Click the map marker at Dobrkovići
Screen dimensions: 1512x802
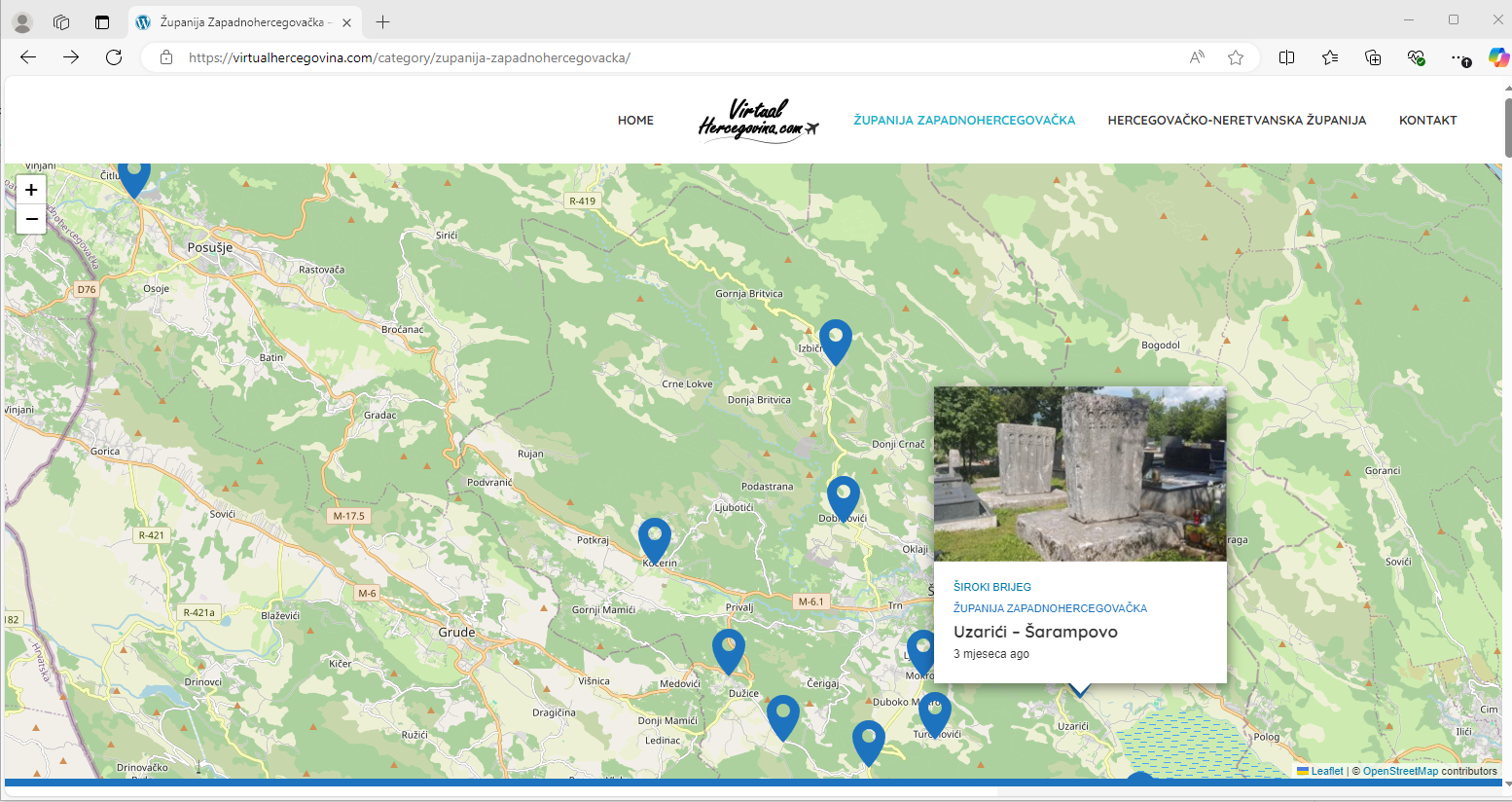click(843, 495)
